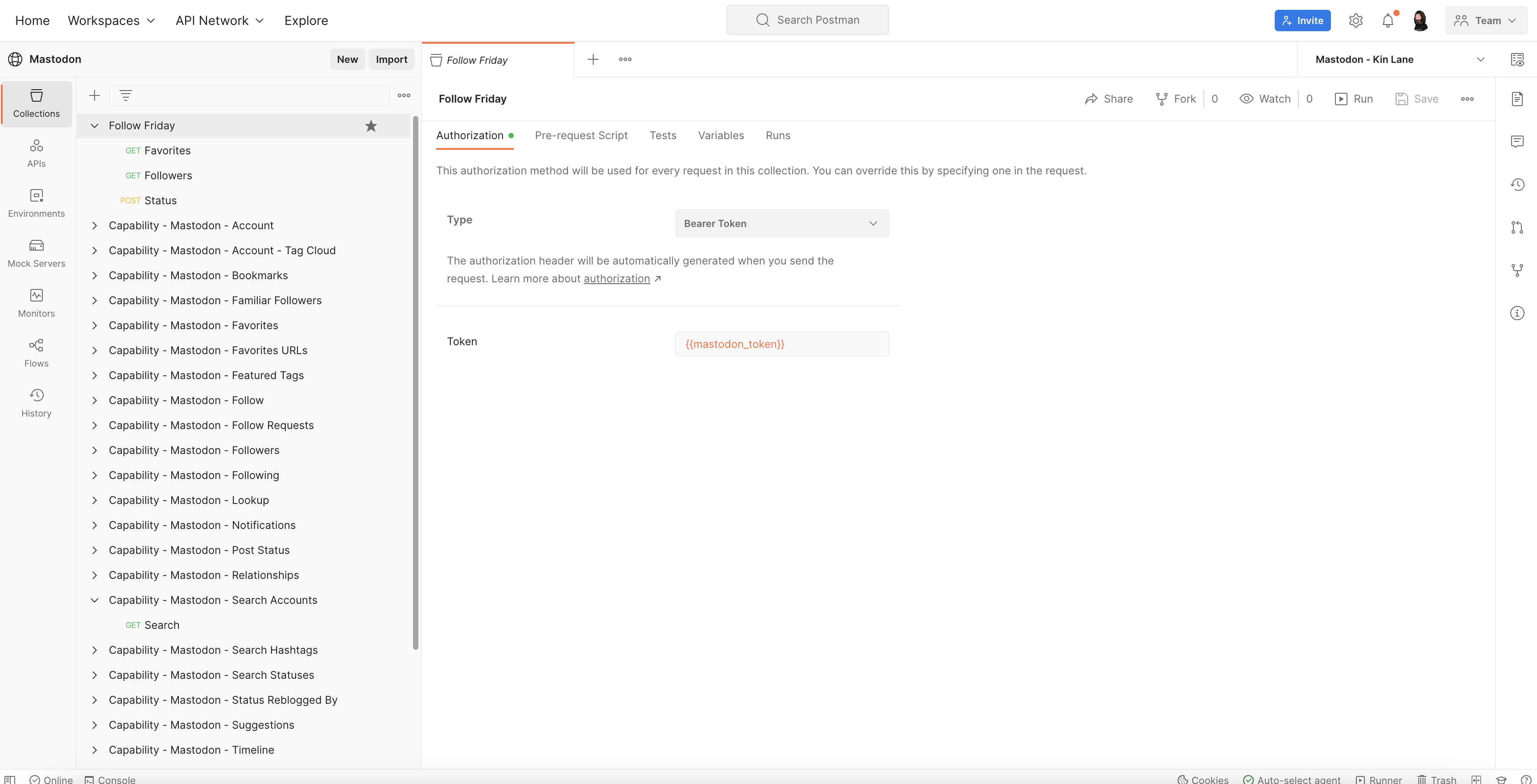Fork the Follow Friday collection

point(1175,99)
